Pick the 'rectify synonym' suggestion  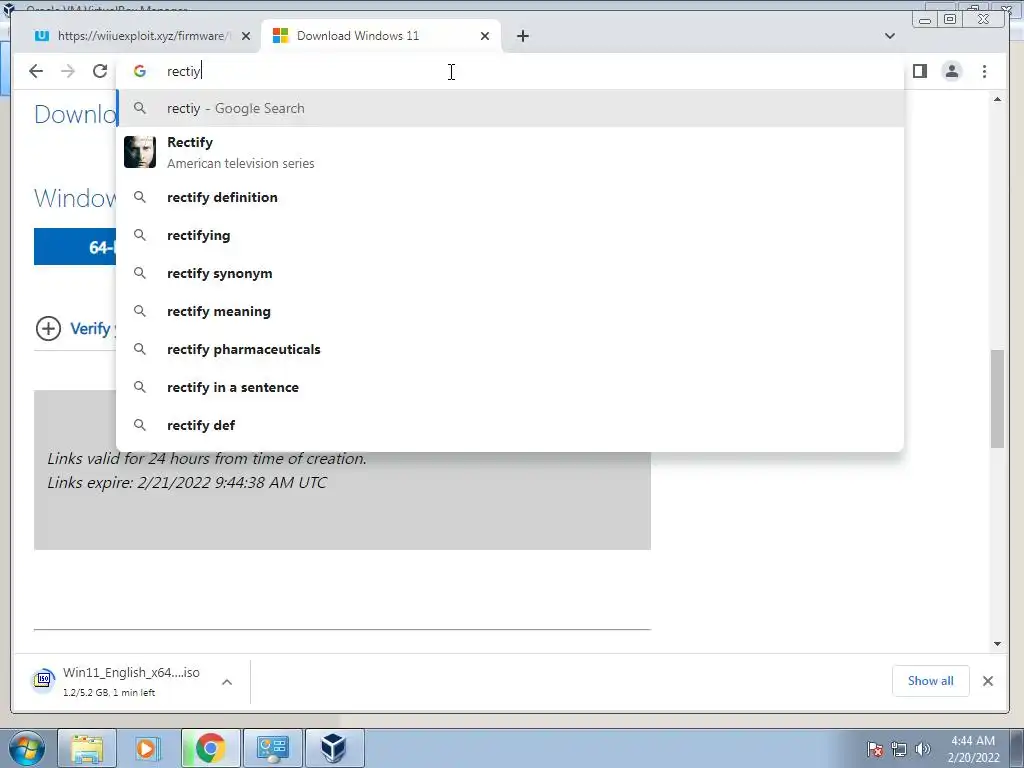click(x=511, y=273)
